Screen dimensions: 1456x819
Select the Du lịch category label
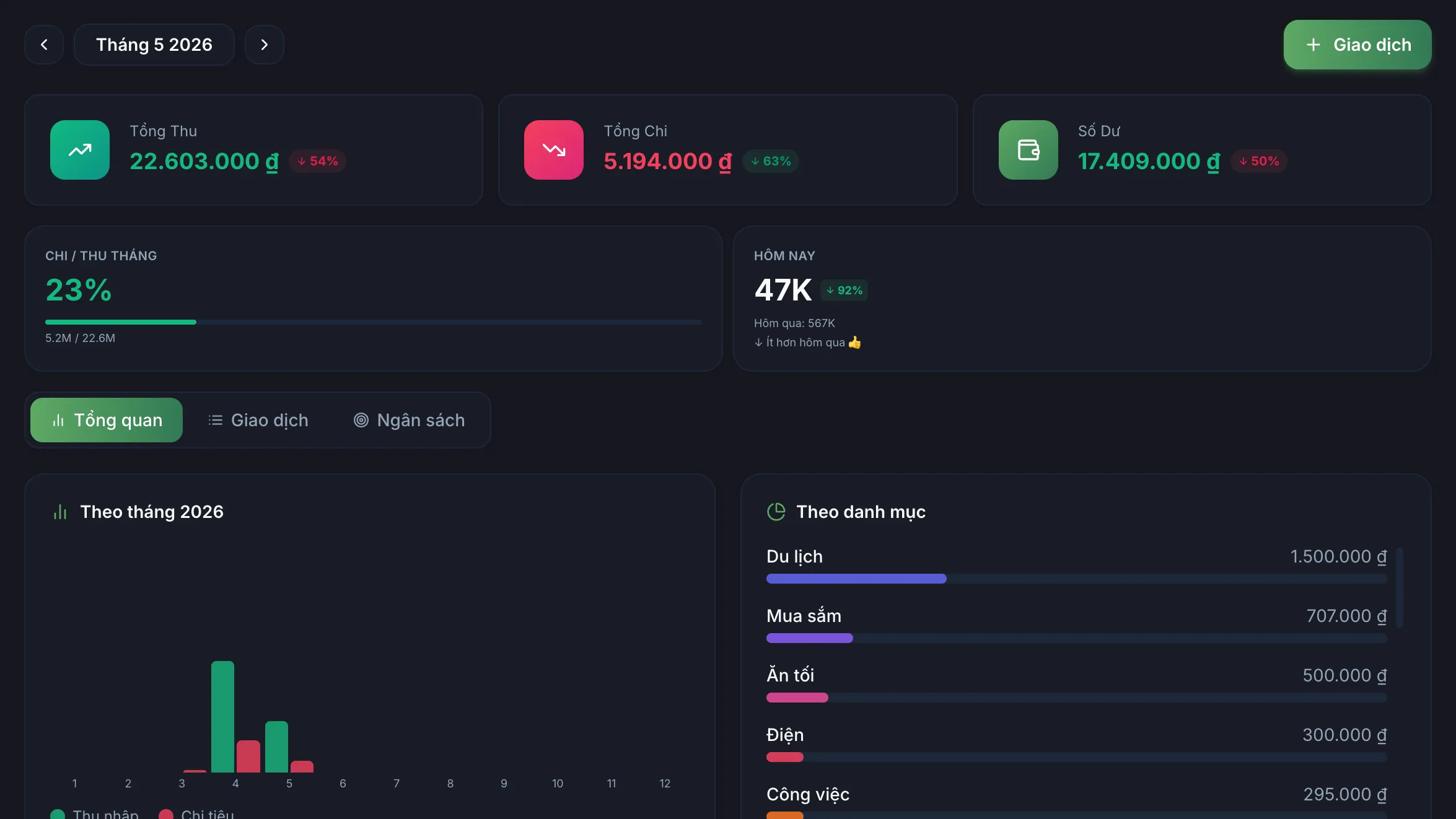point(794,556)
